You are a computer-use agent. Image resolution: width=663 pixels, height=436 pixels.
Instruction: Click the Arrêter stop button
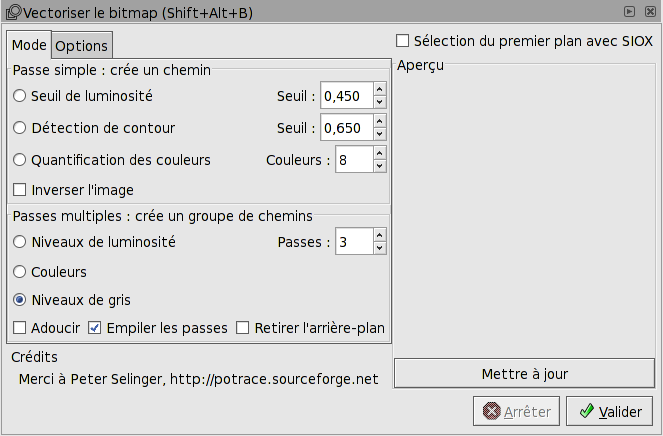pos(516,411)
